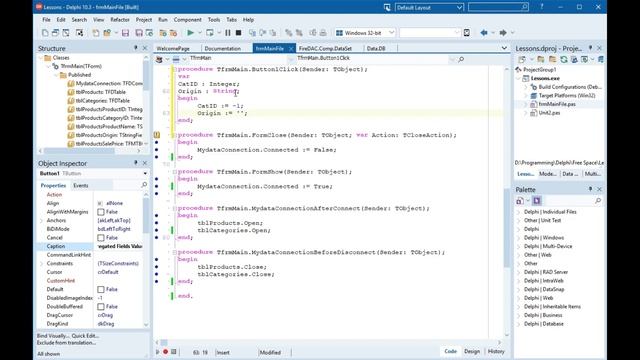Pin the Object Inspector panel
This screenshot has height=360, width=640.
click(x=136, y=163)
